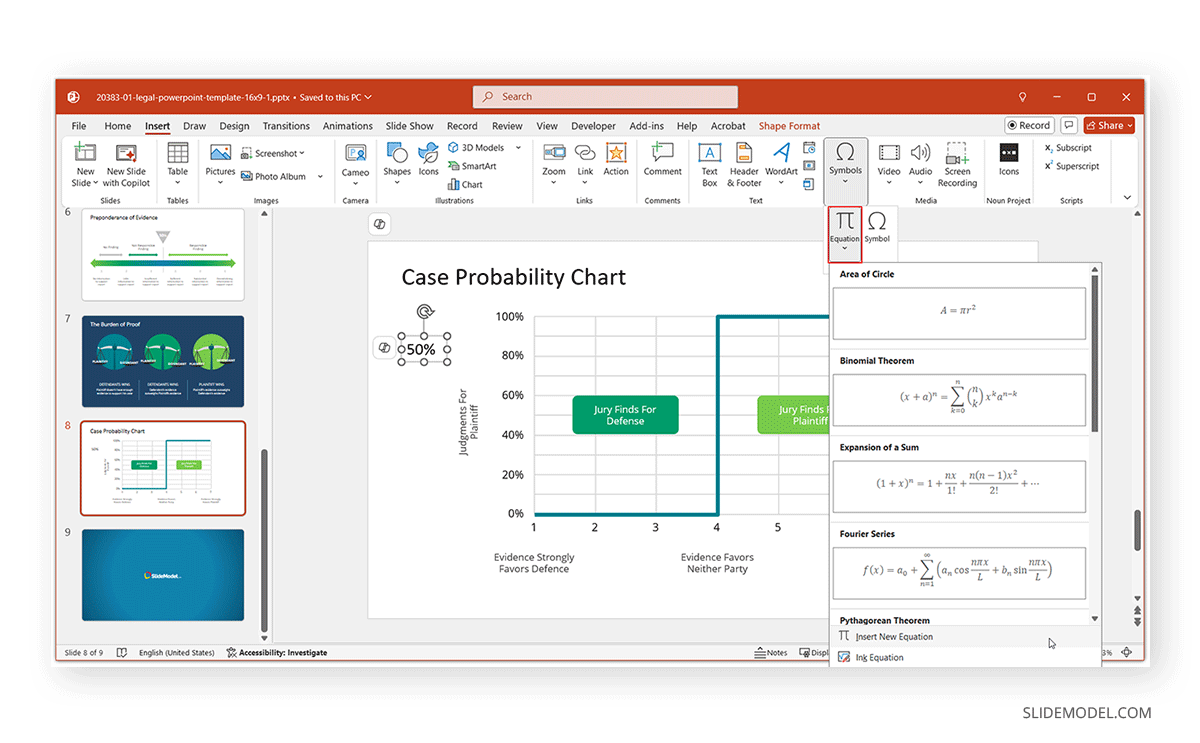The image size is (1200, 743).
Task: Insert a SmartArt graphic
Action: 472,166
